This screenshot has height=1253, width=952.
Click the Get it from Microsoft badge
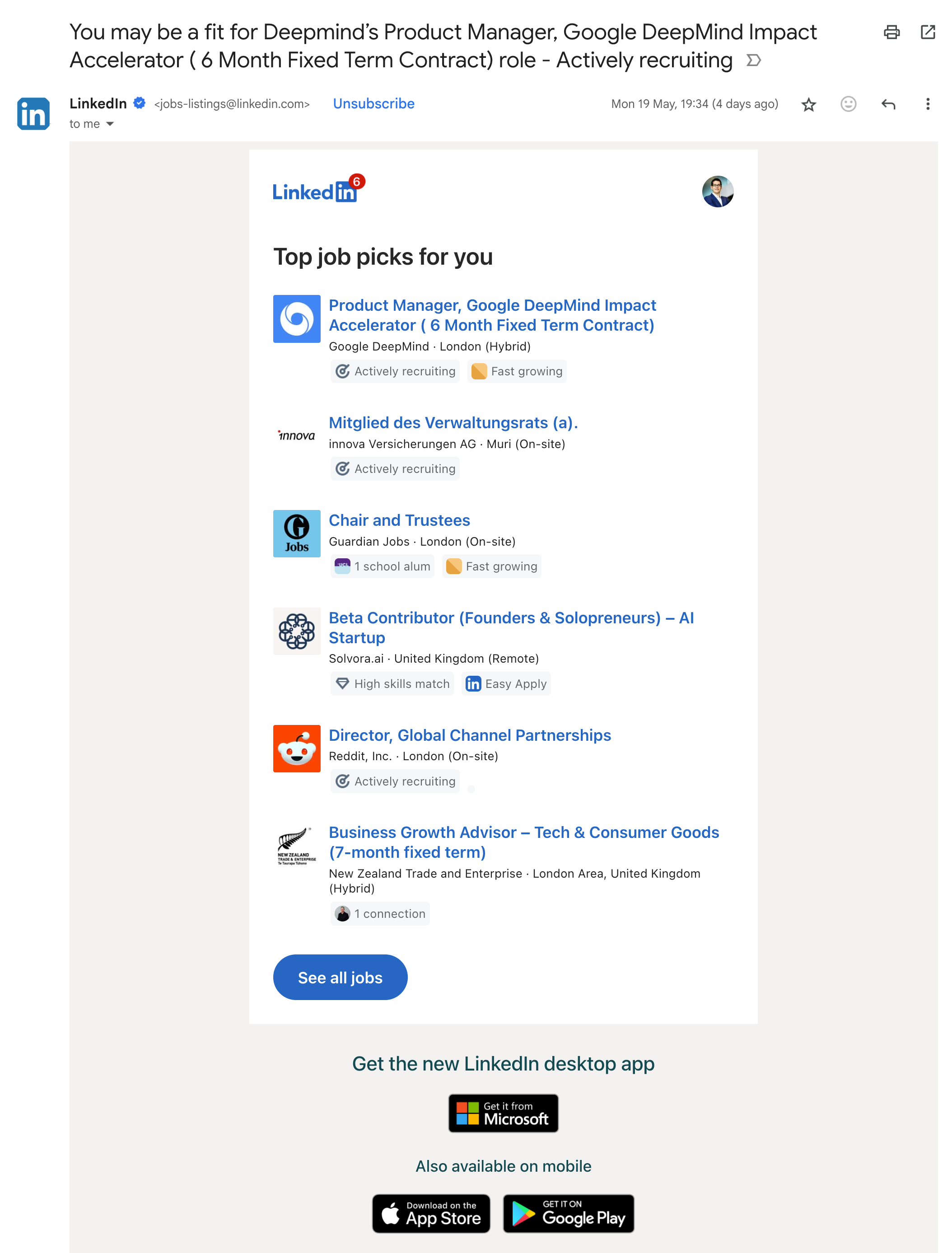pos(503,1113)
